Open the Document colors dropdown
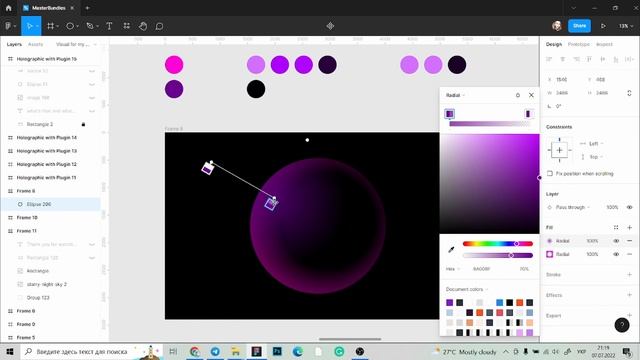 [467, 289]
